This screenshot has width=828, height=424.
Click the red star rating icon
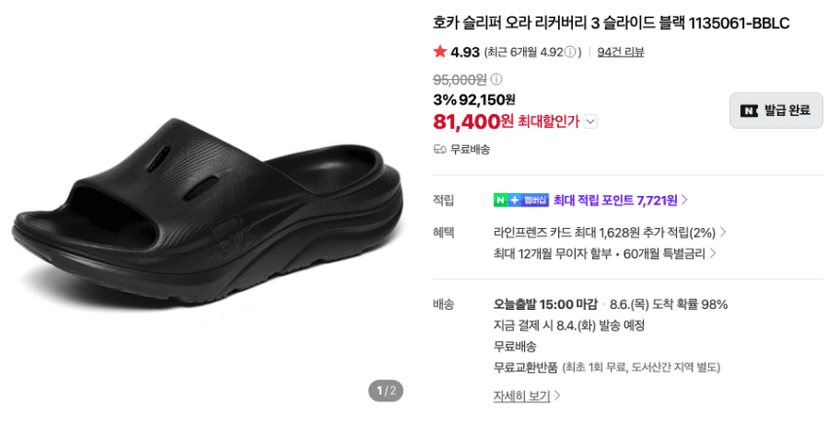tap(440, 52)
